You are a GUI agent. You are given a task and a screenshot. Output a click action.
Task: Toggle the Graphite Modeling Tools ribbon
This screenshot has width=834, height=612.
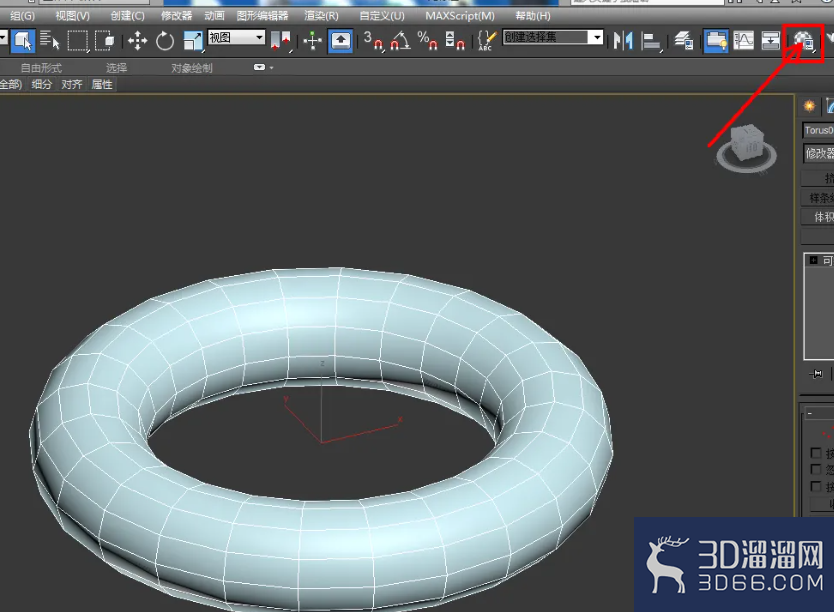[716, 41]
